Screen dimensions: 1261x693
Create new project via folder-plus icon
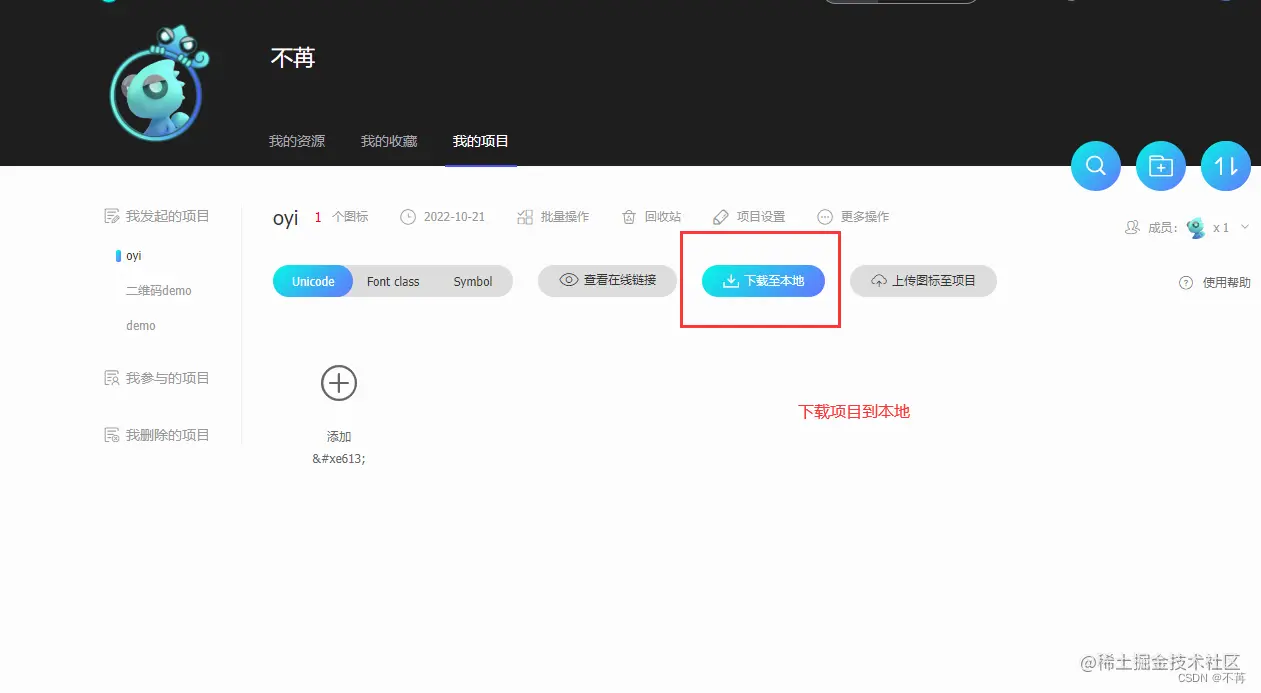tap(1160, 166)
